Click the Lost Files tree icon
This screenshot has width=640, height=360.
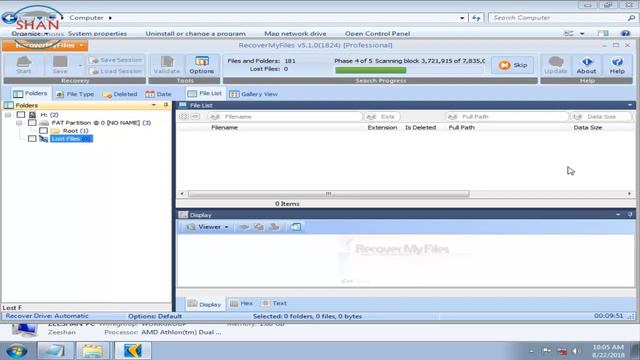click(x=44, y=139)
